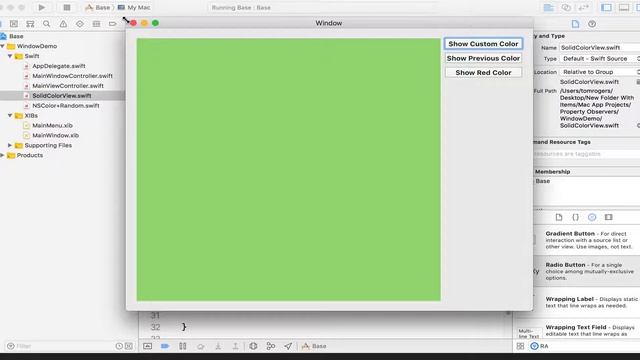Switch to the assistant editor icon
The image size is (640, 360).
566,7
